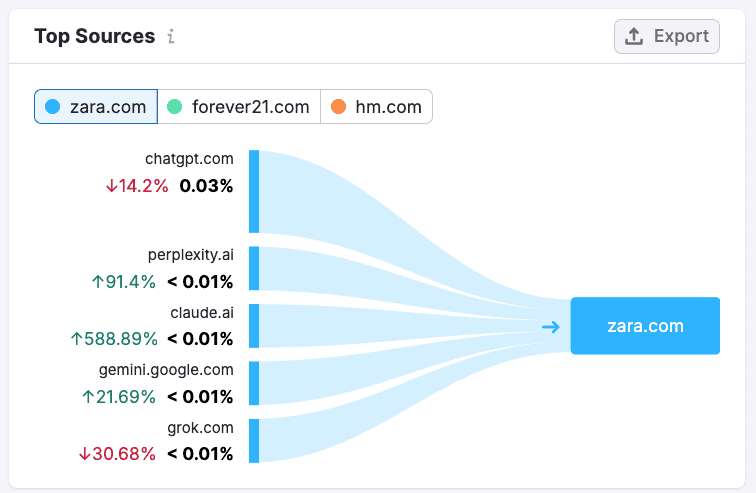Click the blue bar beside chatgpt.com
This screenshot has width=756, height=493.
(x=254, y=191)
